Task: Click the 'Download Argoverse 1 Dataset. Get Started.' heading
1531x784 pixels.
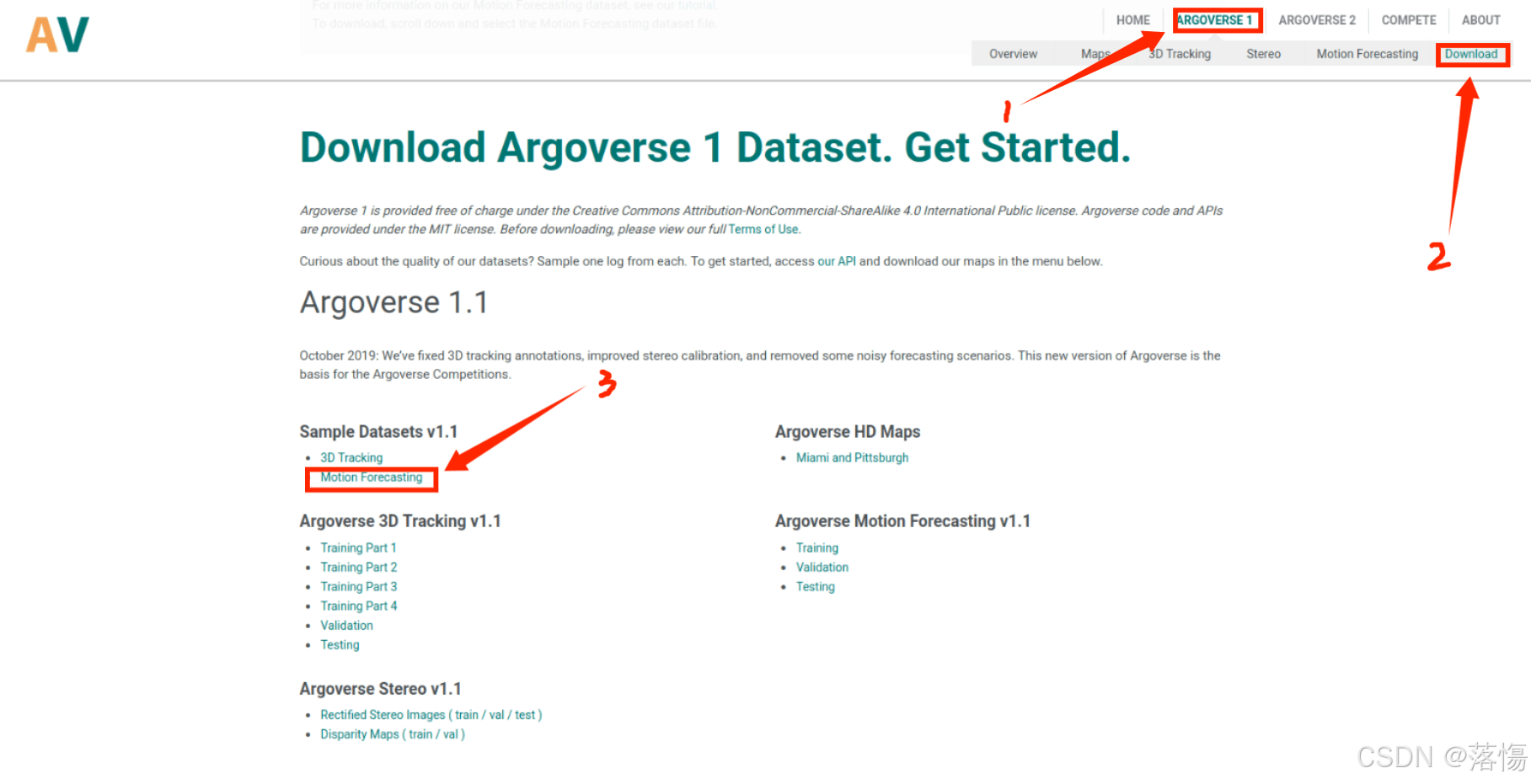Action: [715, 147]
